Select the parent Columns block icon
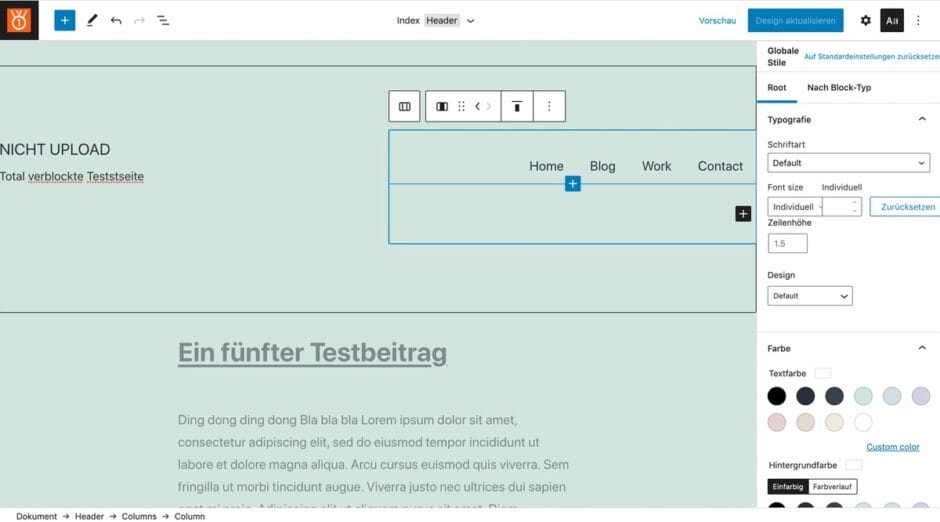 404,106
